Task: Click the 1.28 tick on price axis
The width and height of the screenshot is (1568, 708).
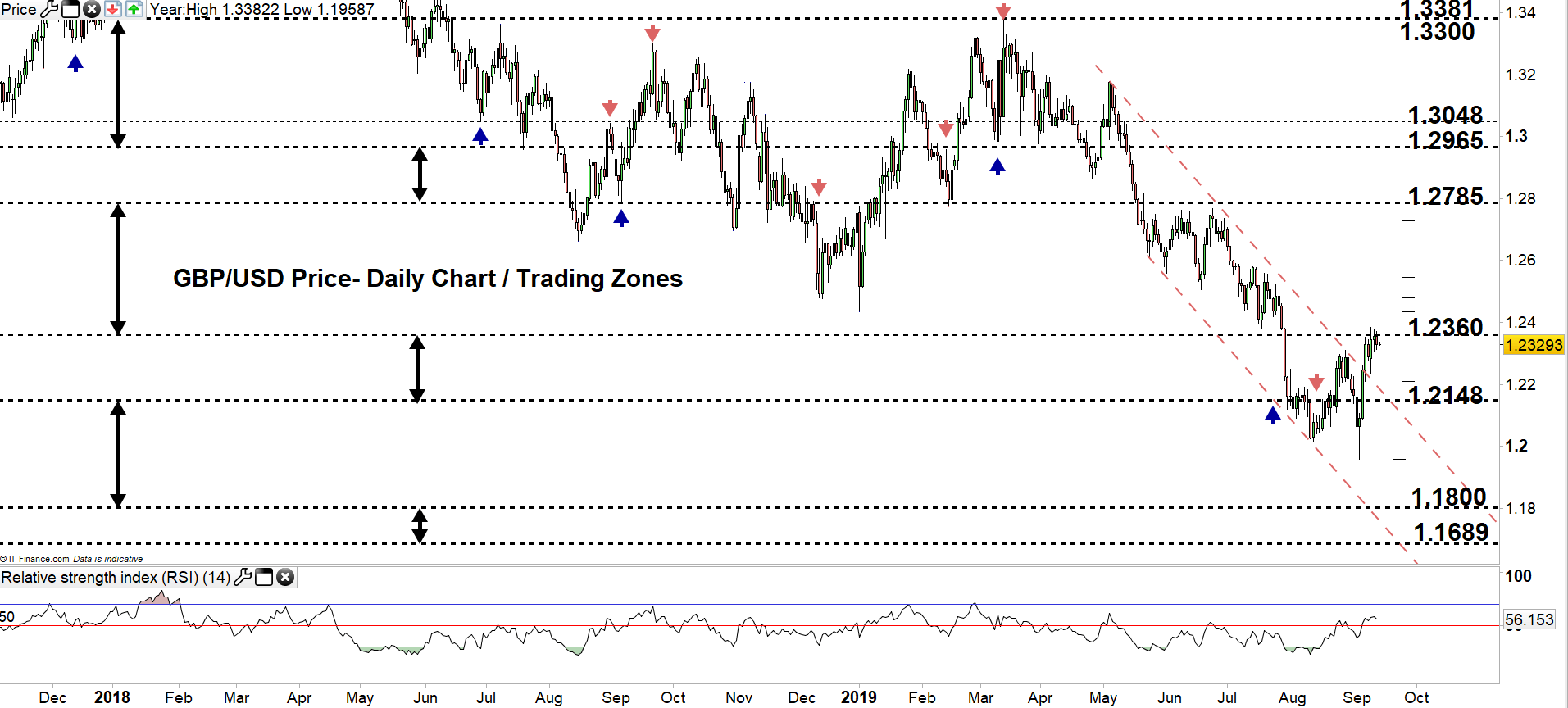Action: tap(1520, 198)
